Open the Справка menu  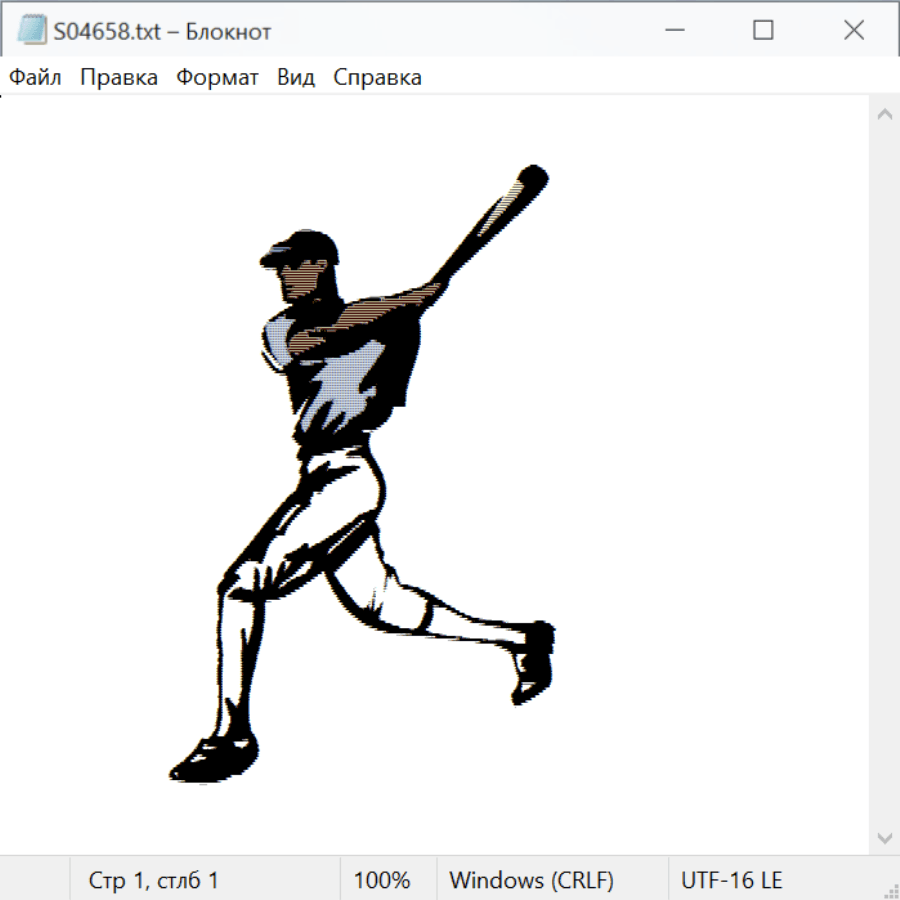click(x=377, y=78)
